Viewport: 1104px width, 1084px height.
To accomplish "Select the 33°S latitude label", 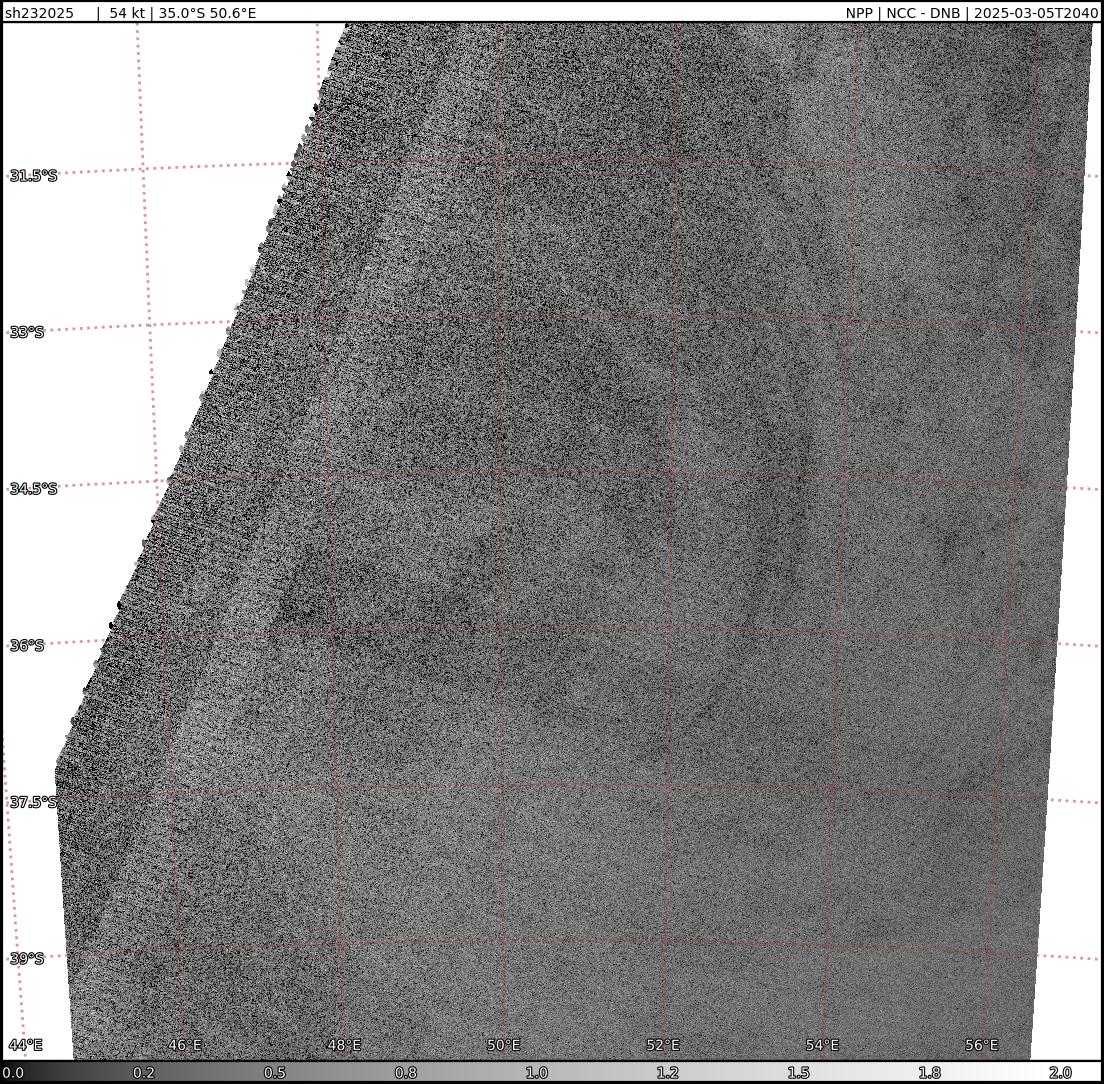I will point(27,332).
